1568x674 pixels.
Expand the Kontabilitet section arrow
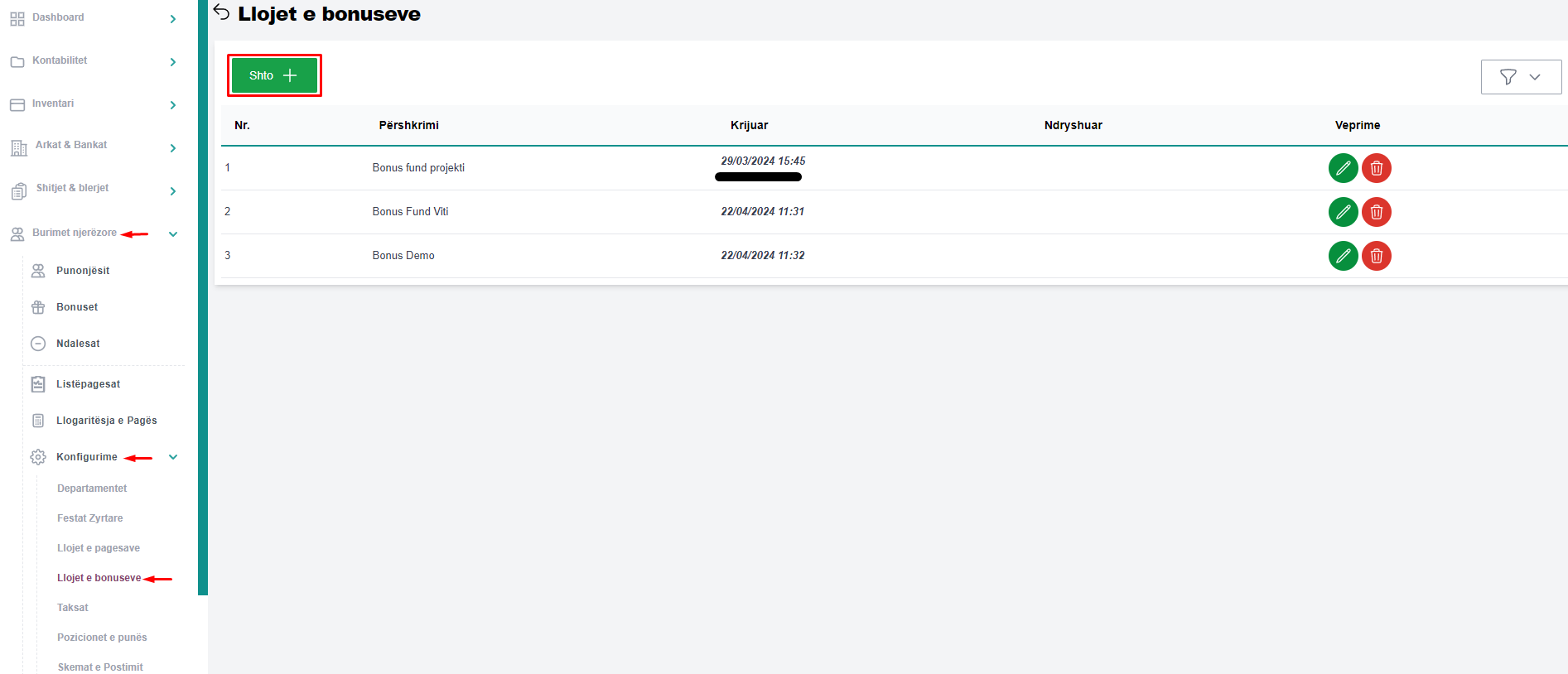tap(172, 62)
